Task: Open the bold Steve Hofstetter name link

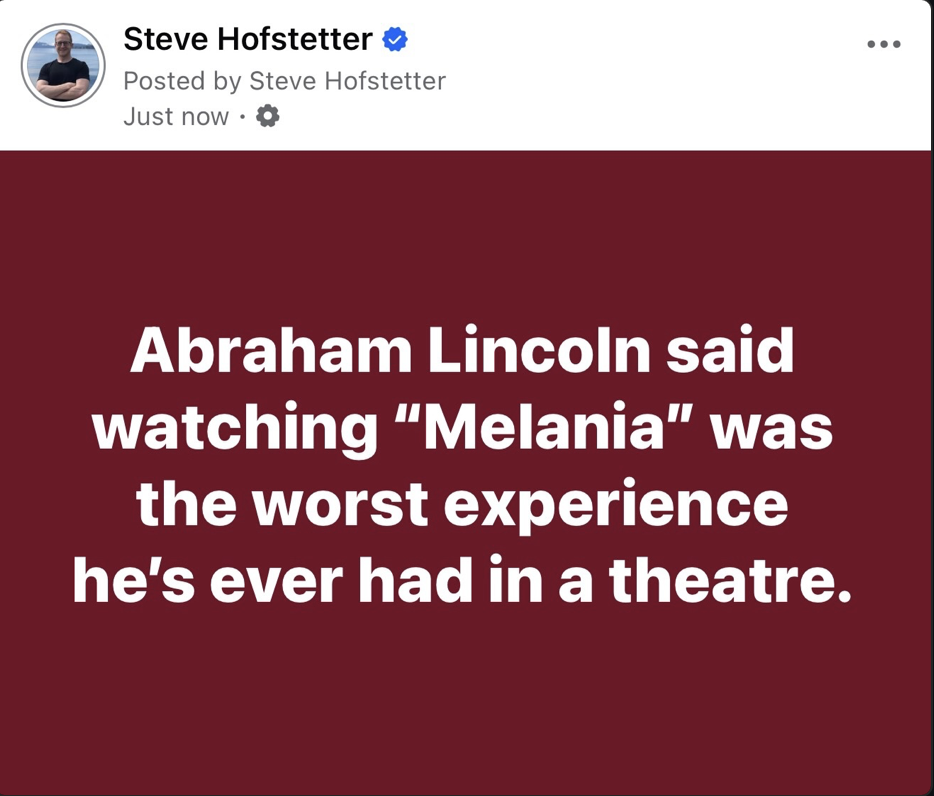Action: [247, 40]
